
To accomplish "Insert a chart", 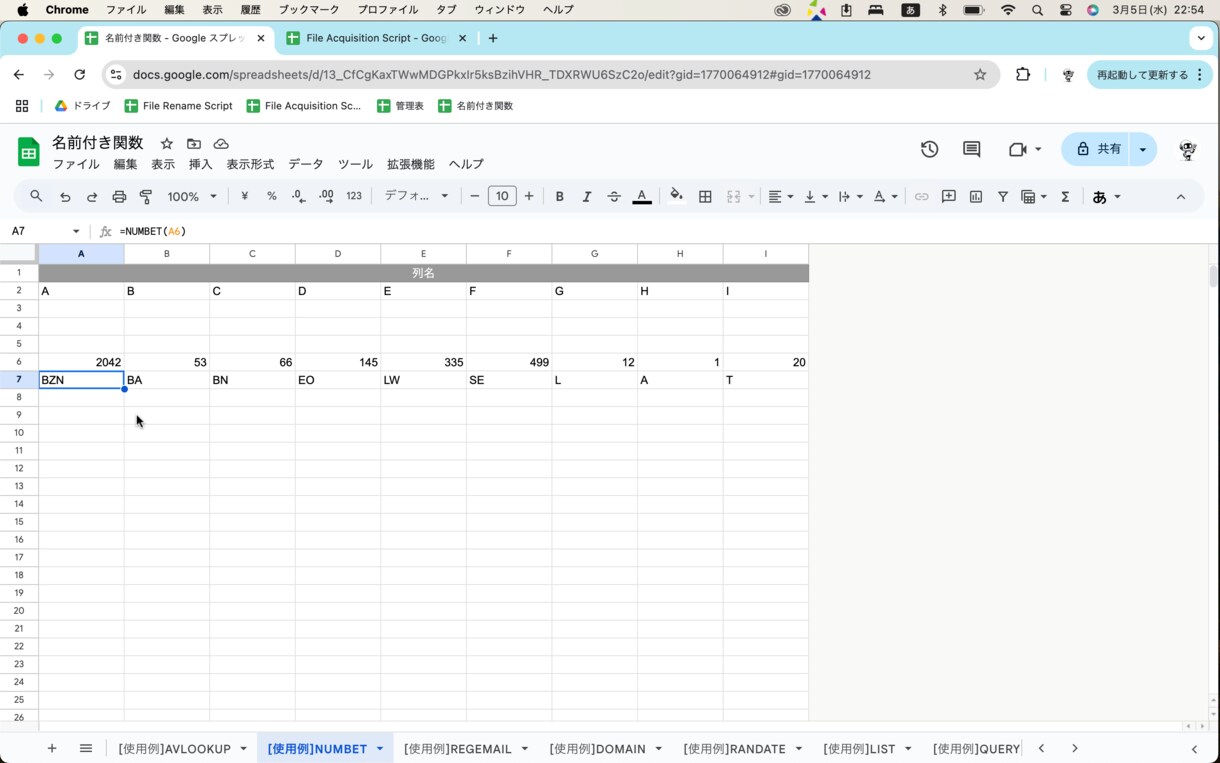I will tap(976, 197).
